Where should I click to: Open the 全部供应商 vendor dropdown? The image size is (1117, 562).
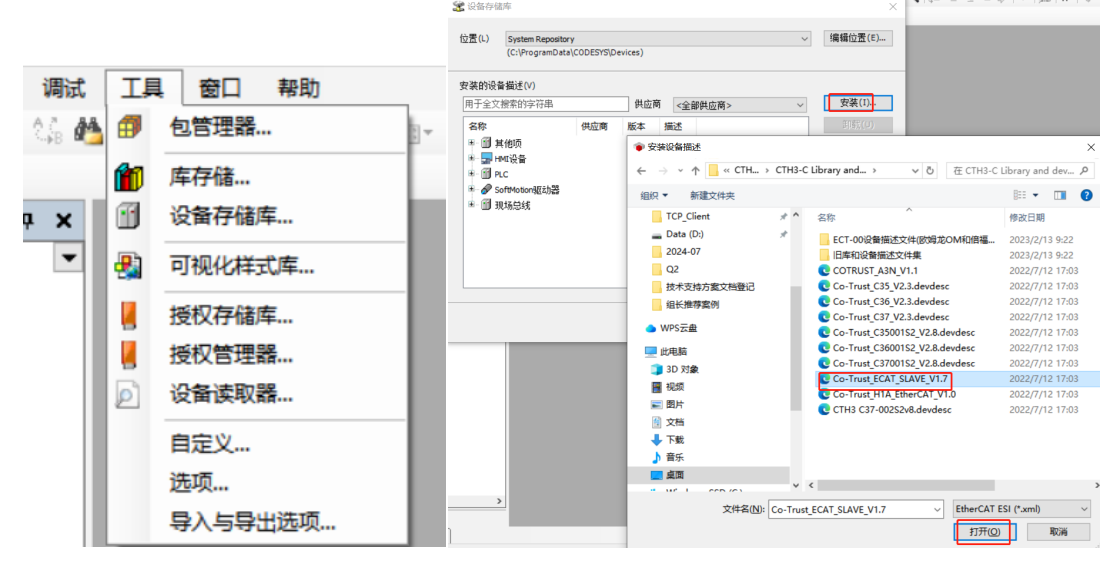[x=739, y=105]
